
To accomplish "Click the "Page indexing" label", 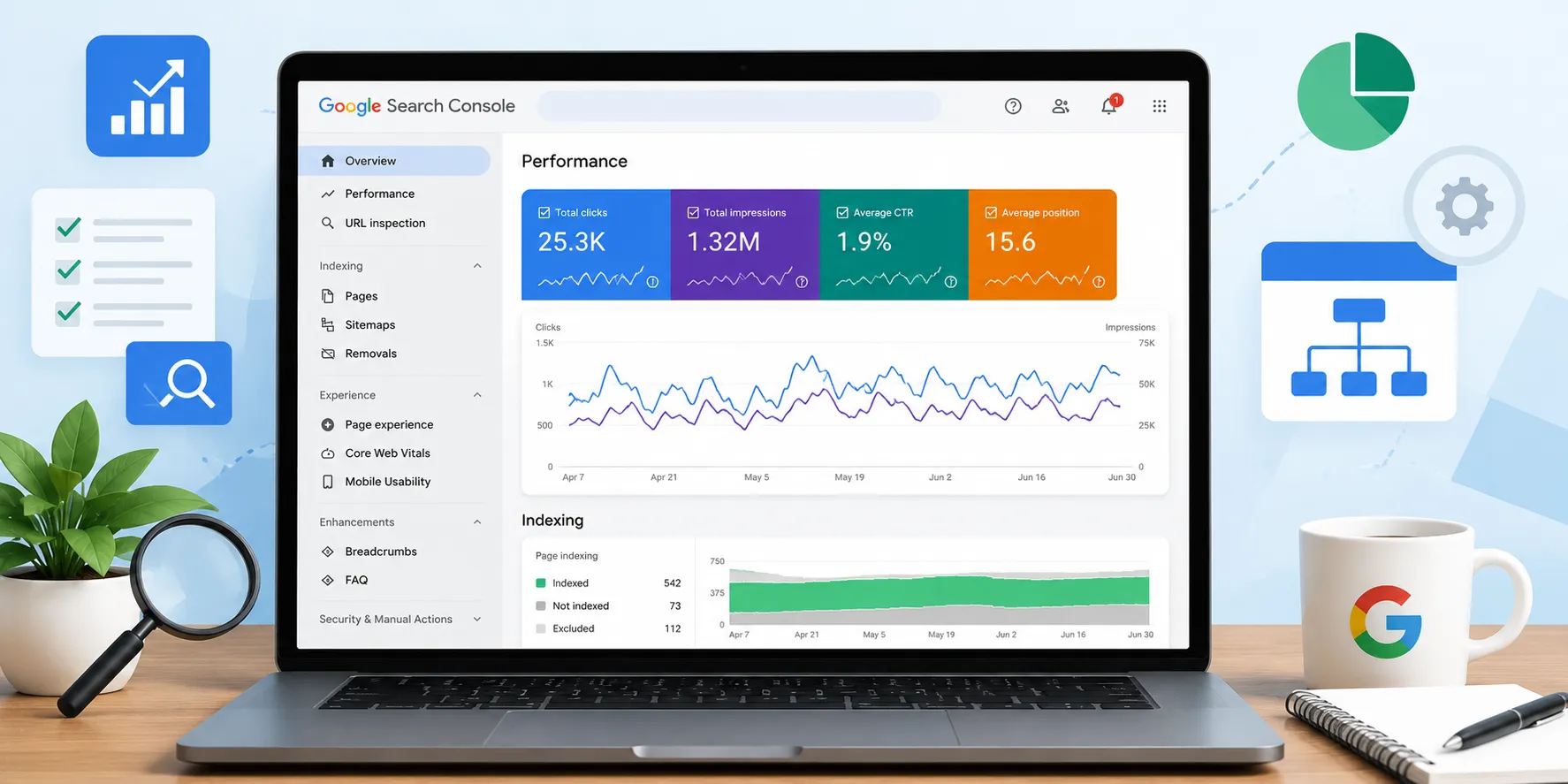I will 567,556.
